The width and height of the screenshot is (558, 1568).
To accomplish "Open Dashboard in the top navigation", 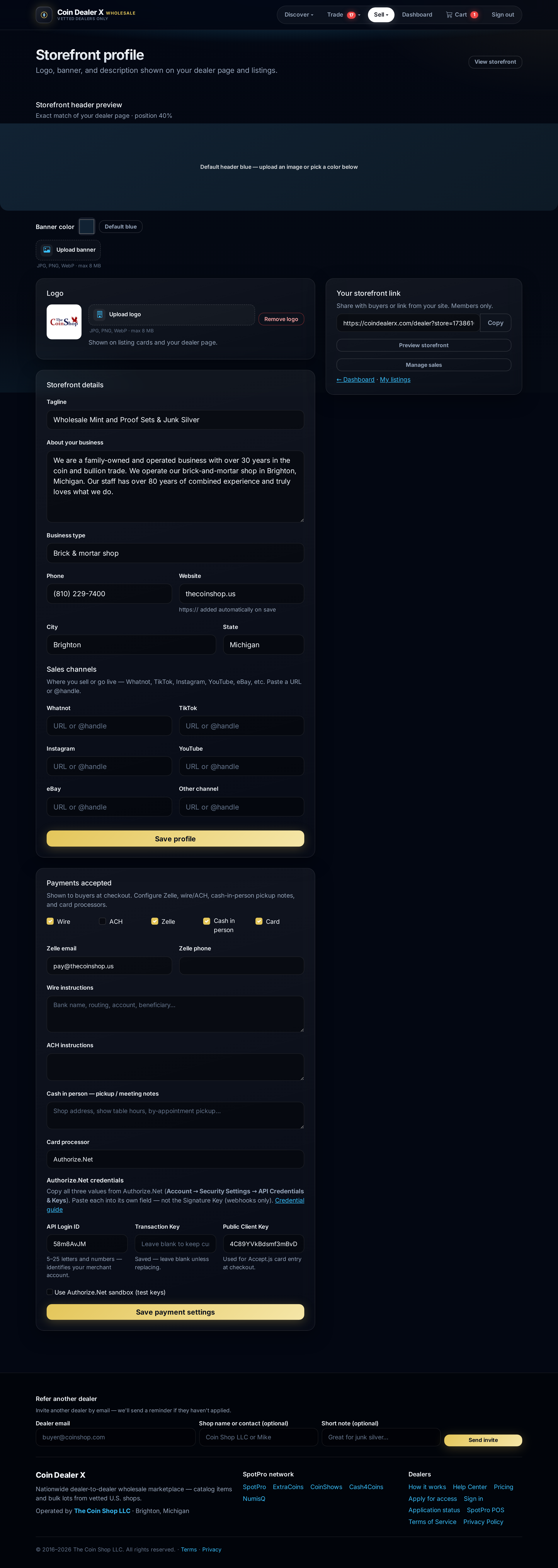I will 417,15.
